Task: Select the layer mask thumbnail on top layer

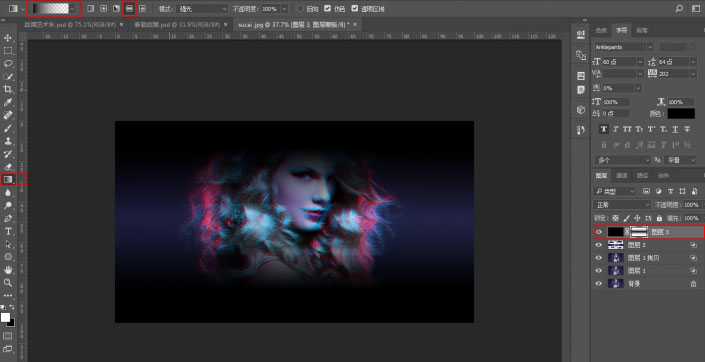Action: tap(639, 232)
